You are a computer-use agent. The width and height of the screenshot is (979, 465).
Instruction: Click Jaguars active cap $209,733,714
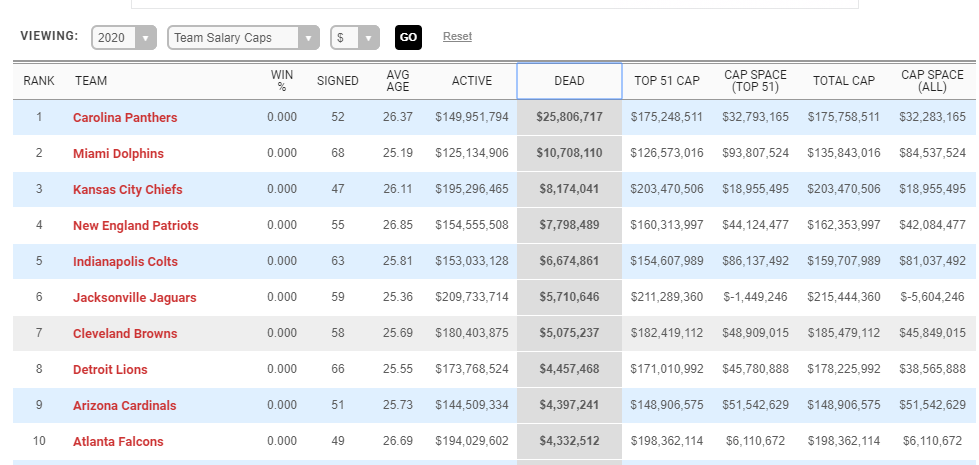click(x=472, y=297)
